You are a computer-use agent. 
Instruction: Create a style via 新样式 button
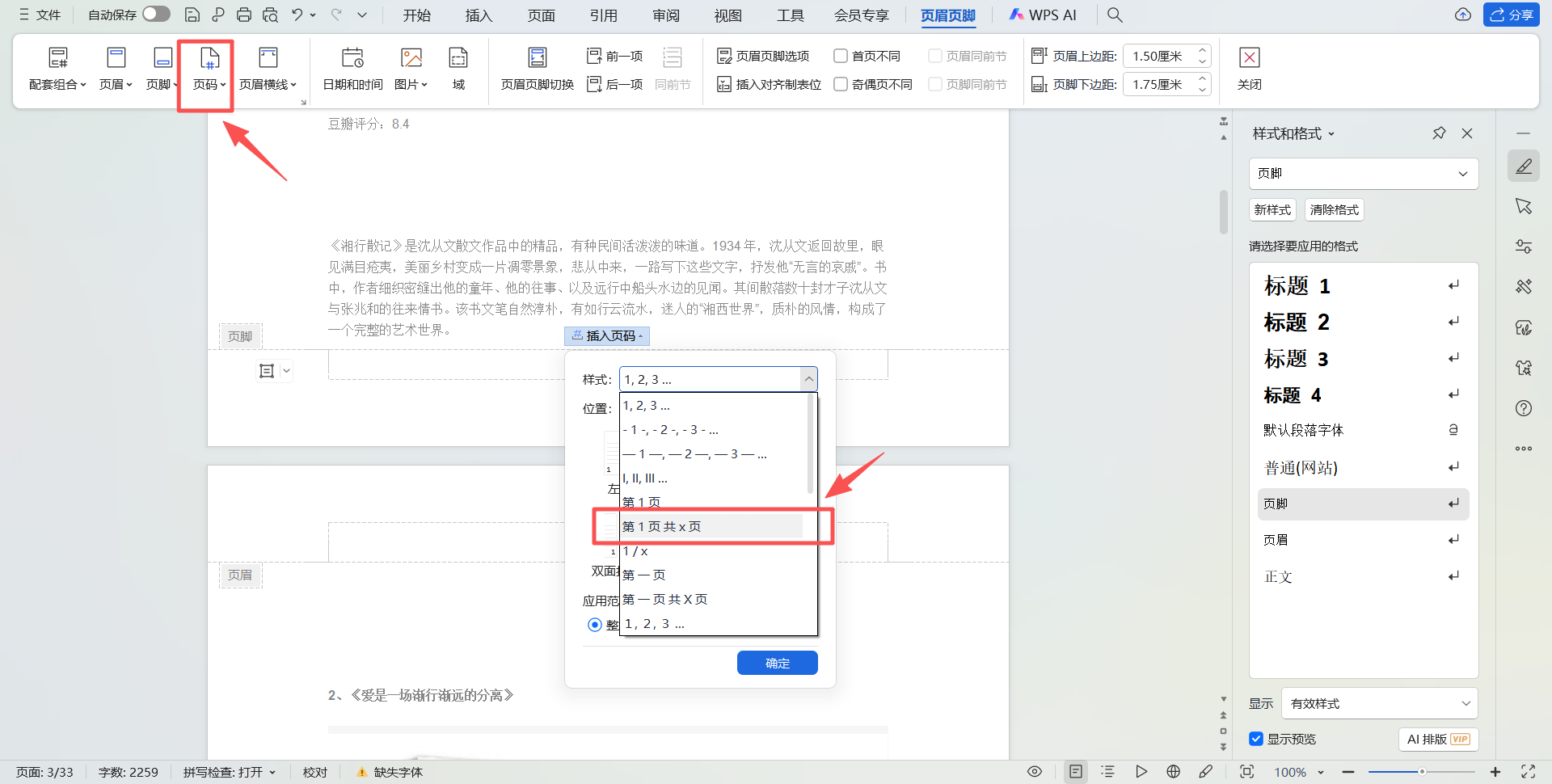1272,209
